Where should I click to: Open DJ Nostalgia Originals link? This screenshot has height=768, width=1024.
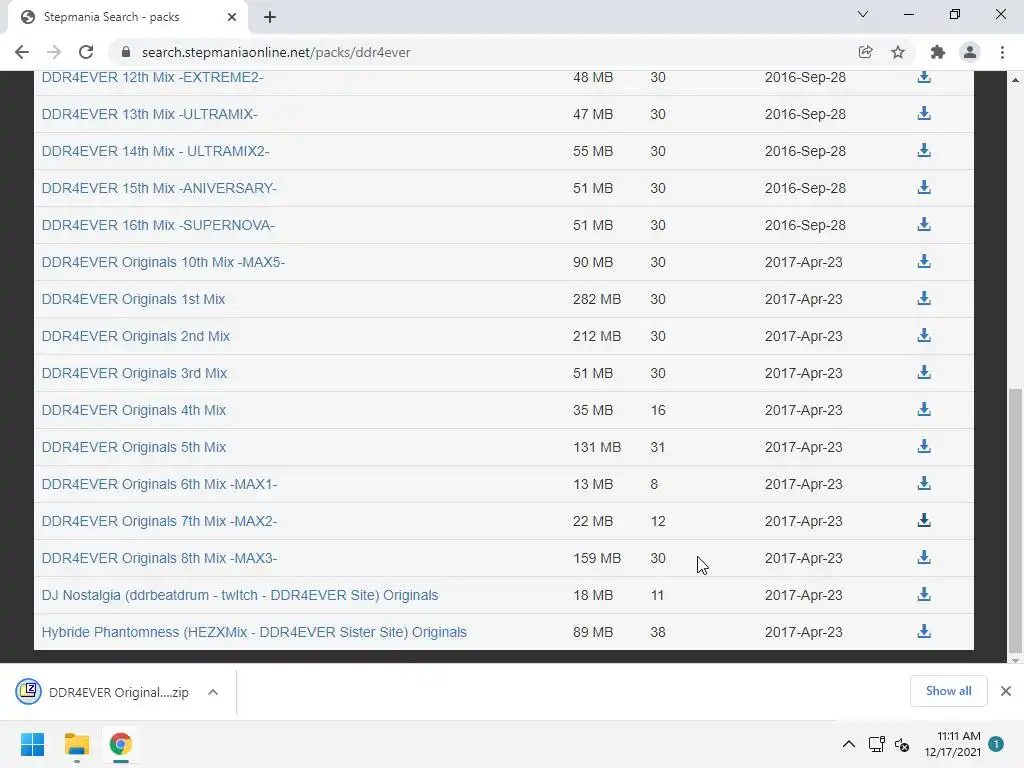point(240,595)
